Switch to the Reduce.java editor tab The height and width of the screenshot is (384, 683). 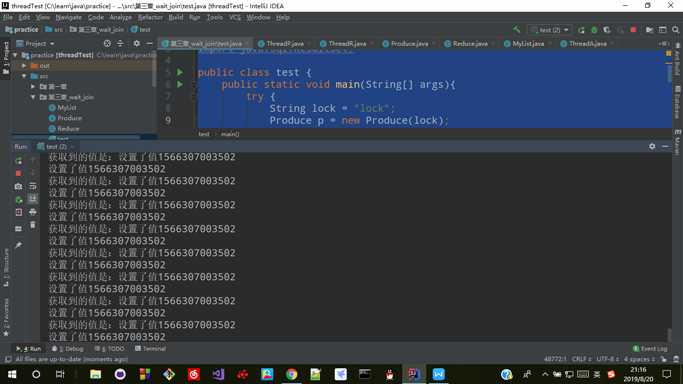pos(469,44)
